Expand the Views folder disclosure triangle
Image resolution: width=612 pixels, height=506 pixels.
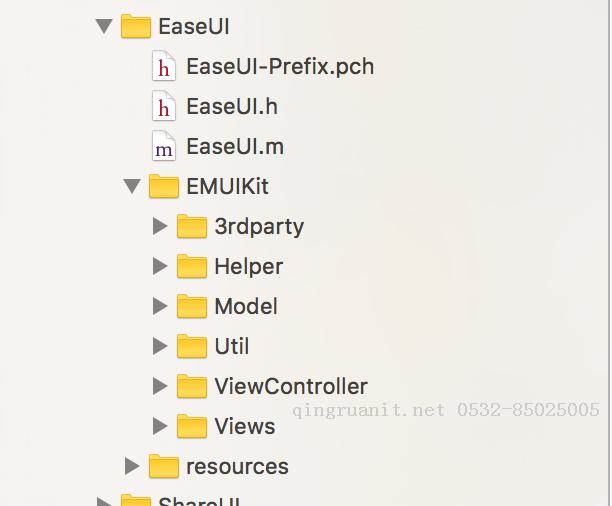click(160, 426)
